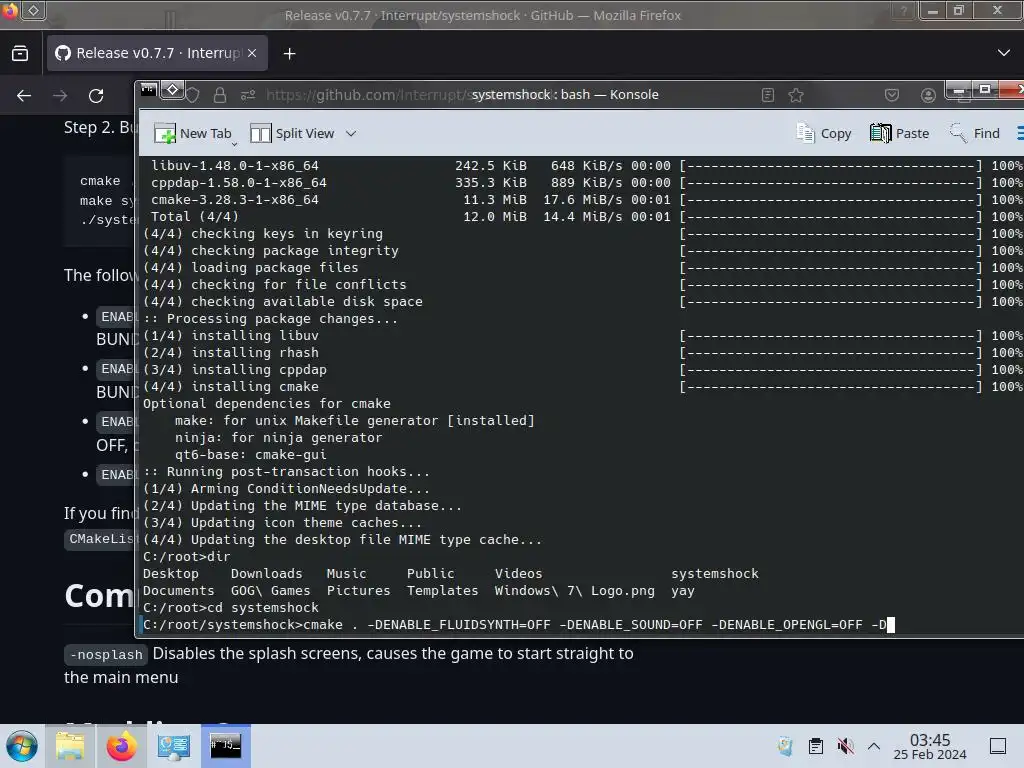Click the 'installing rhash' progress bar

pos(831,353)
